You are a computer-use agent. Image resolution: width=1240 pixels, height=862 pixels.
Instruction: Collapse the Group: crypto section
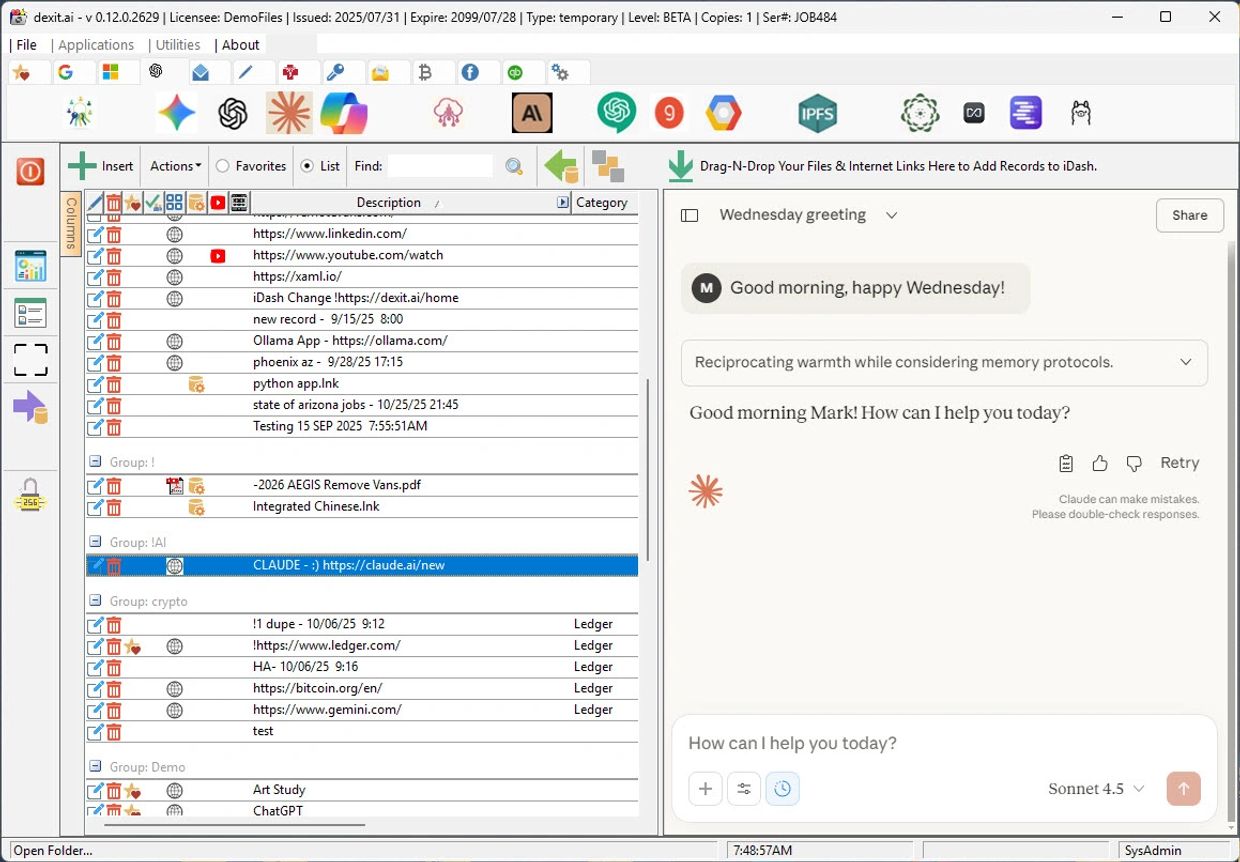click(x=95, y=601)
